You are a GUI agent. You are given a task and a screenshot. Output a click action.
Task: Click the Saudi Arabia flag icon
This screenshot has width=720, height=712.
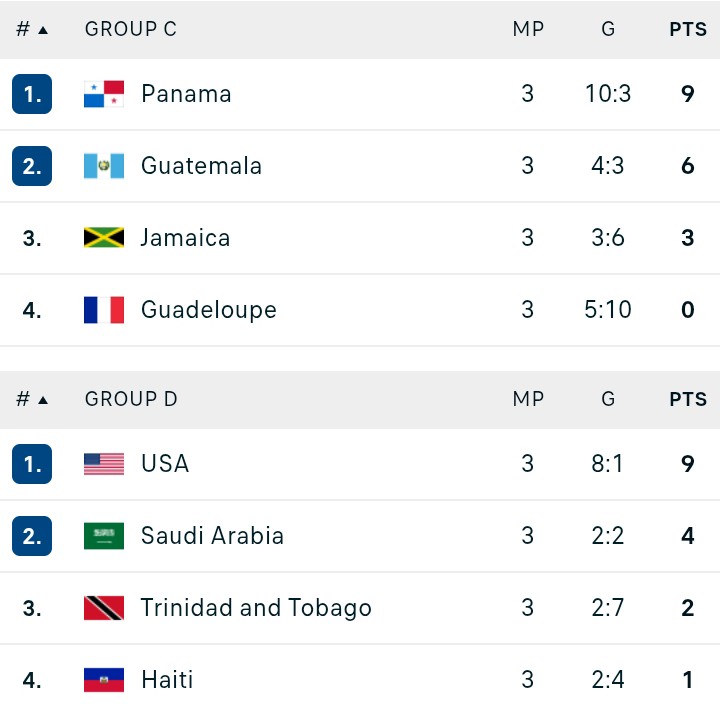104,536
